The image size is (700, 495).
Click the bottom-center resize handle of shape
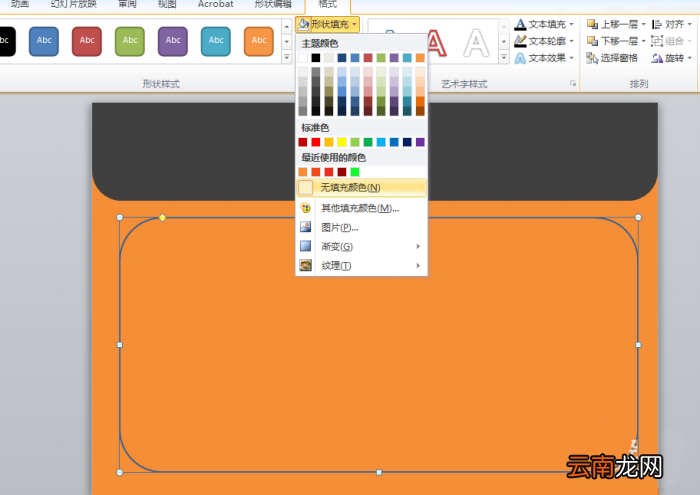pos(379,472)
